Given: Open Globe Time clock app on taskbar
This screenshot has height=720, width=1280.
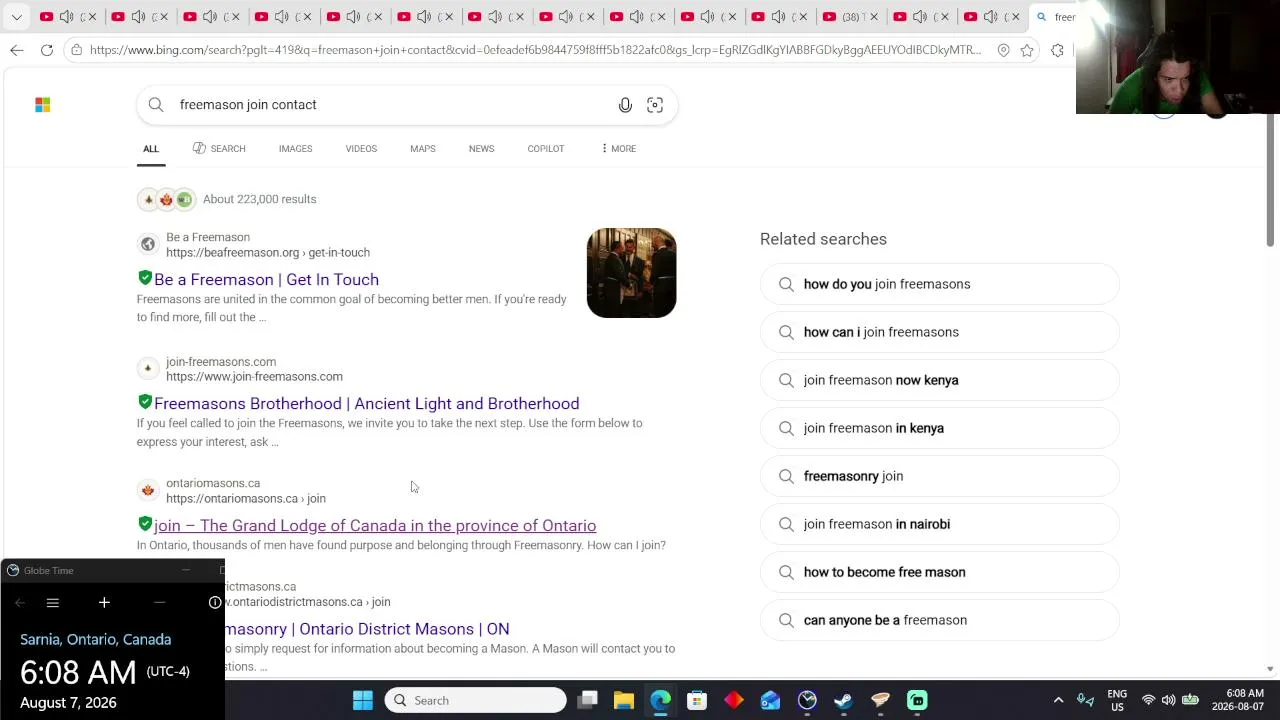Looking at the screenshot, I should pos(807,701).
